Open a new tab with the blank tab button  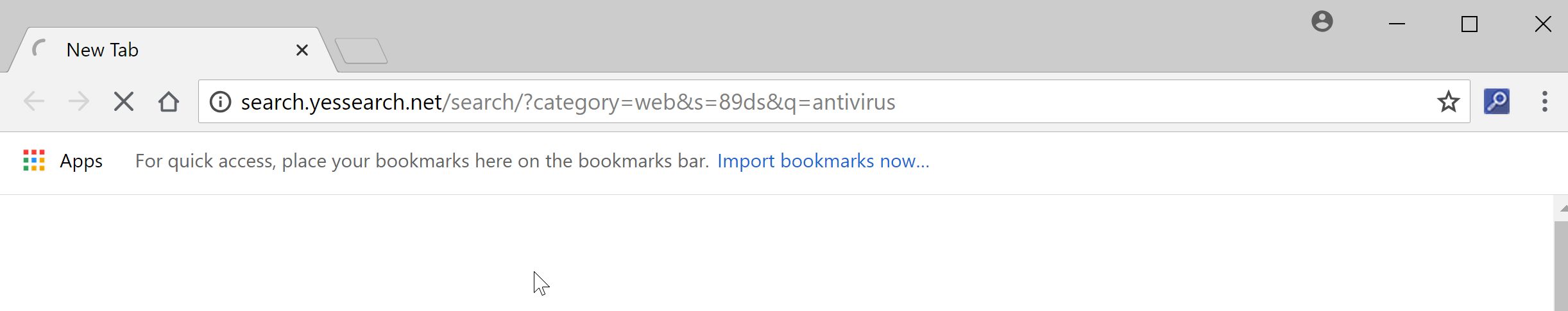[361, 51]
